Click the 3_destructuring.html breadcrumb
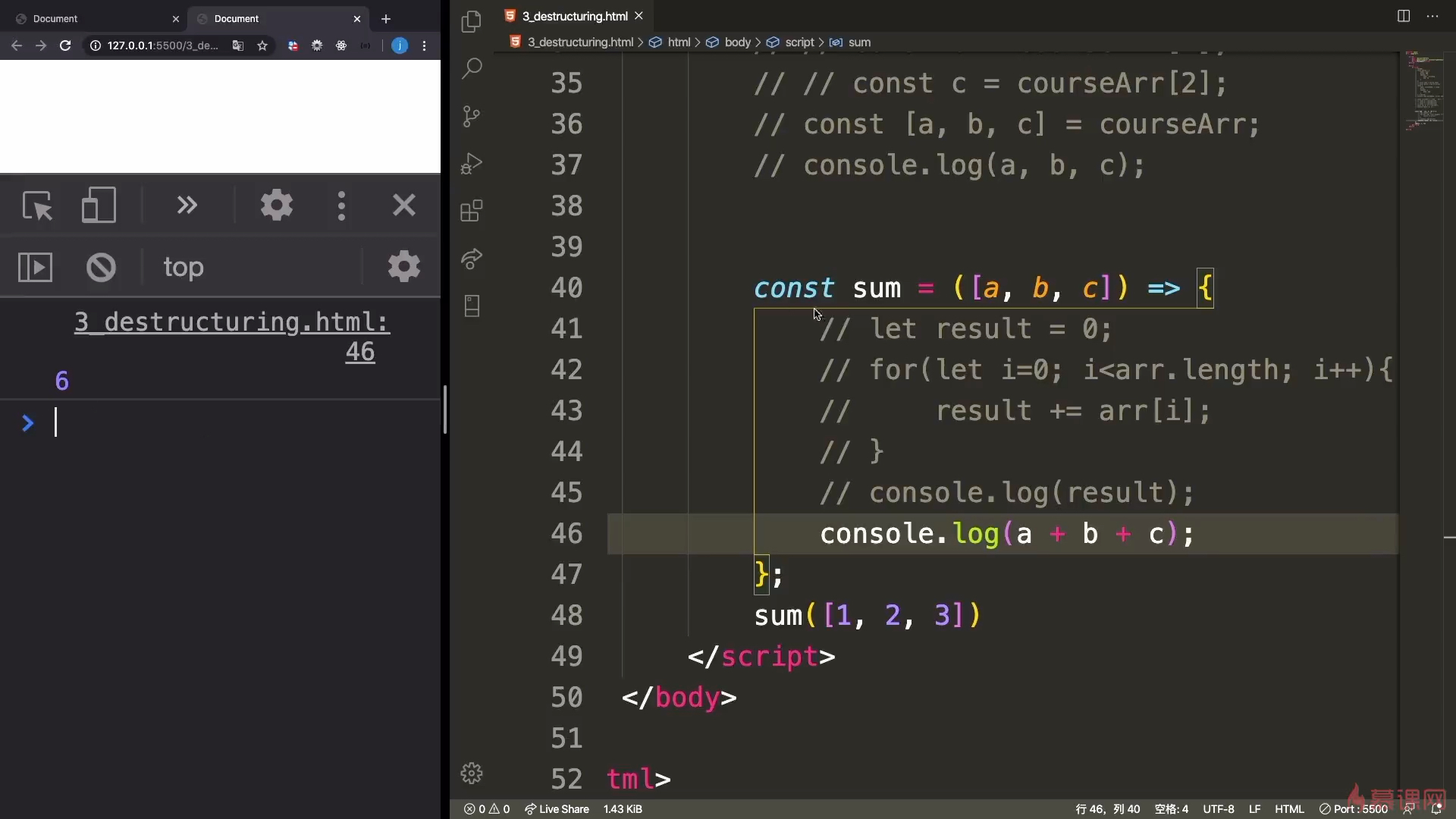Image resolution: width=1456 pixels, height=819 pixels. coord(580,42)
